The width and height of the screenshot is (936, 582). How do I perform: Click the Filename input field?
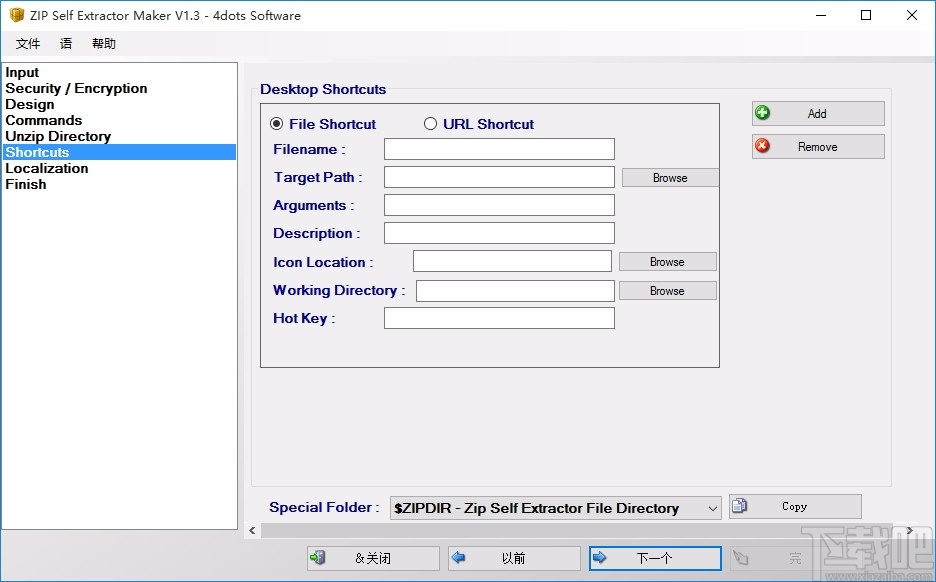[499, 149]
